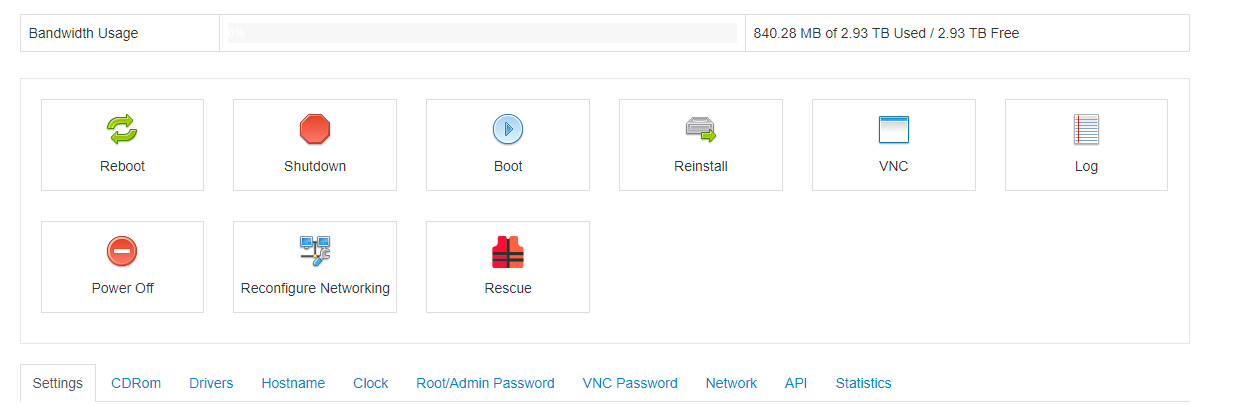Open VNC console window icon
Screen dimensions: 1239x405
(x=893, y=129)
